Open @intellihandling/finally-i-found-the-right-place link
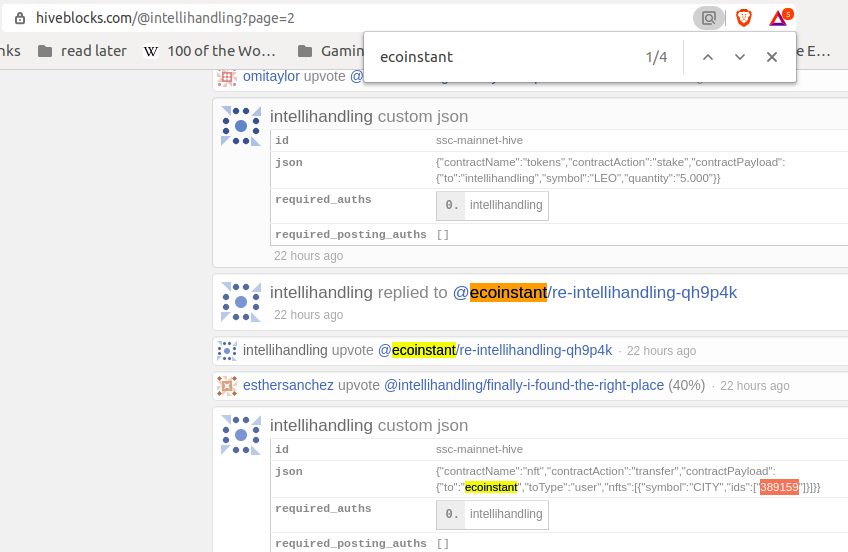848x552 pixels. (x=524, y=385)
